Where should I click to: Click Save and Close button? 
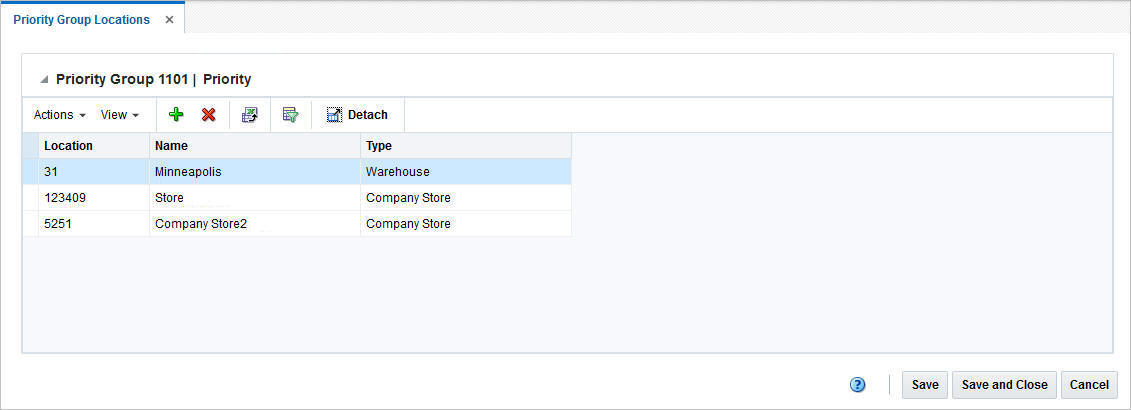[x=1004, y=385]
